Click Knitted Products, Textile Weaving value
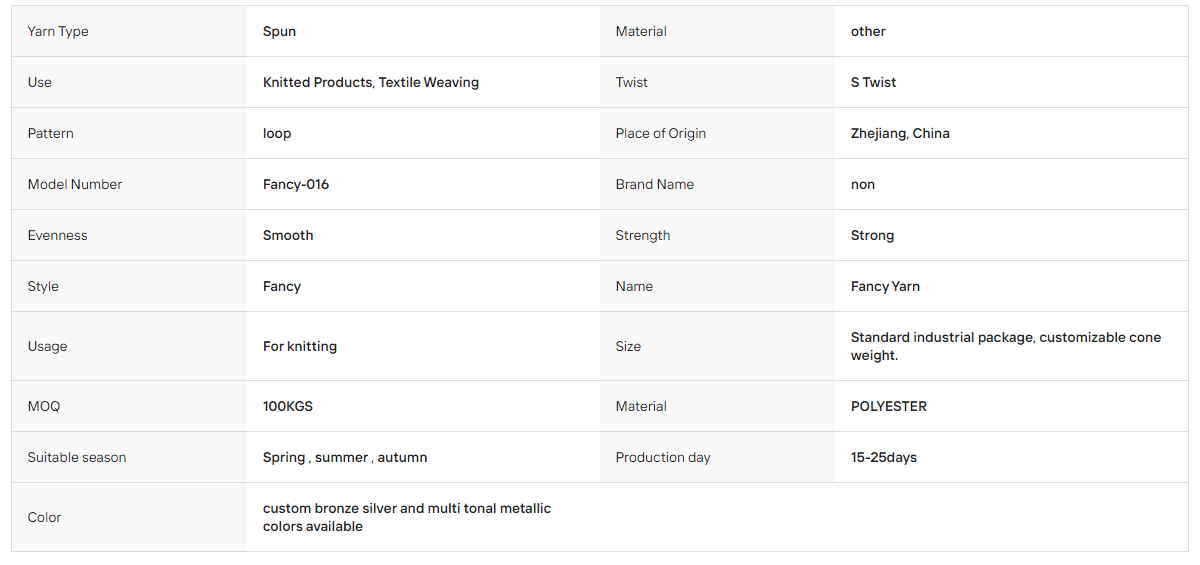Image resolution: width=1200 pixels, height=565 pixels. (x=371, y=82)
